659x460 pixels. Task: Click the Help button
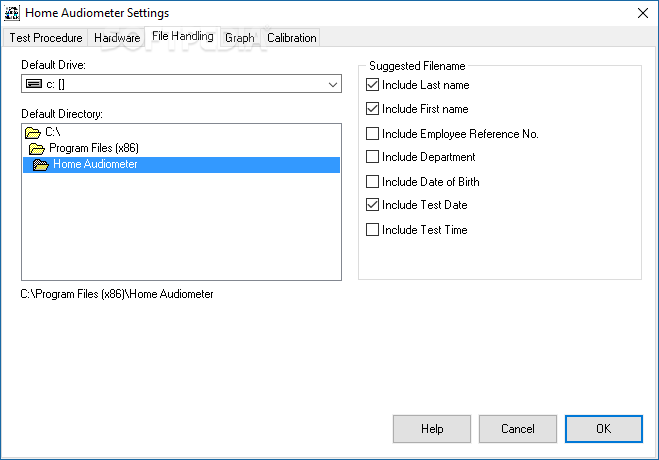432,429
